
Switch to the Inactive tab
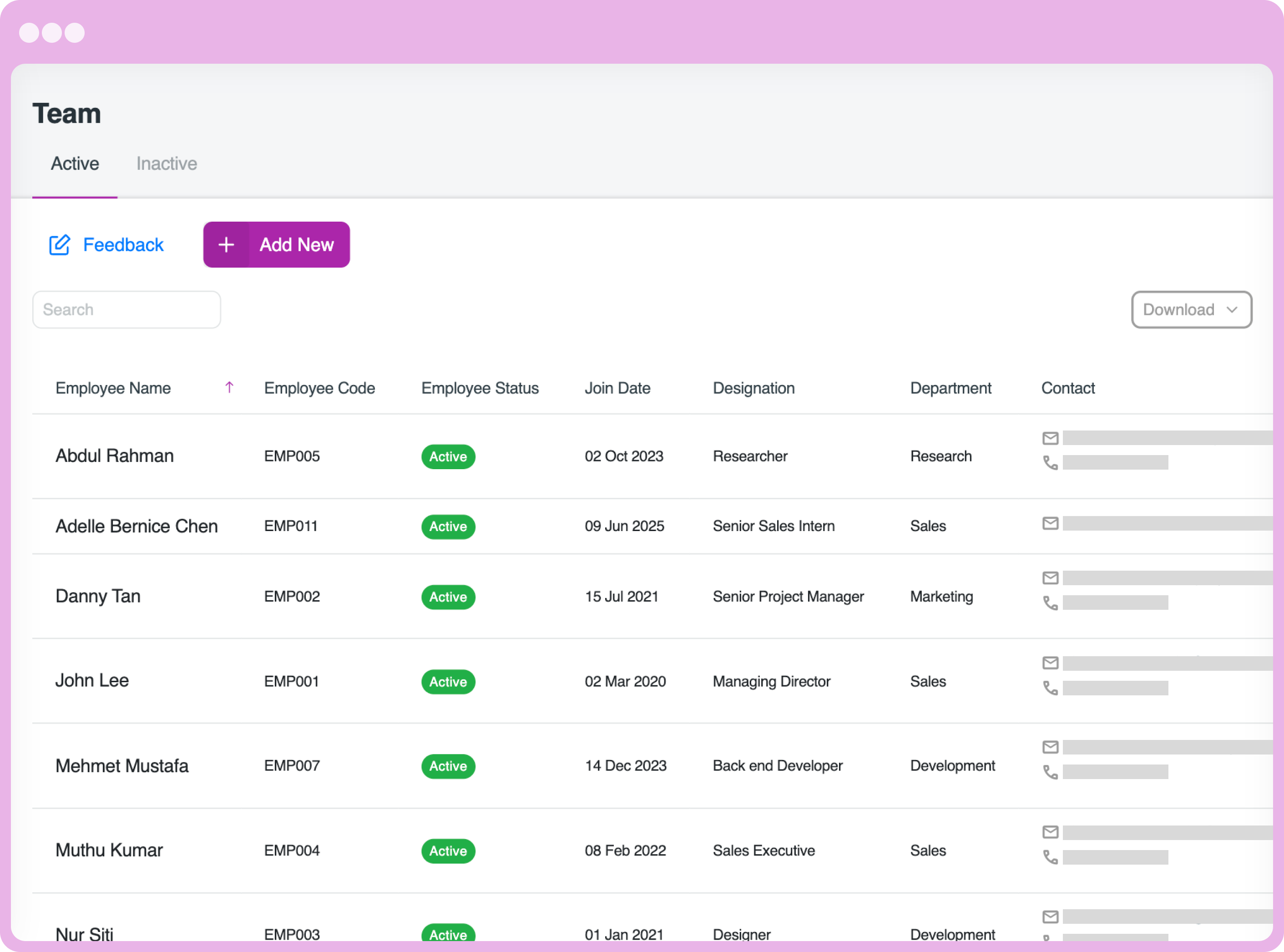click(167, 163)
